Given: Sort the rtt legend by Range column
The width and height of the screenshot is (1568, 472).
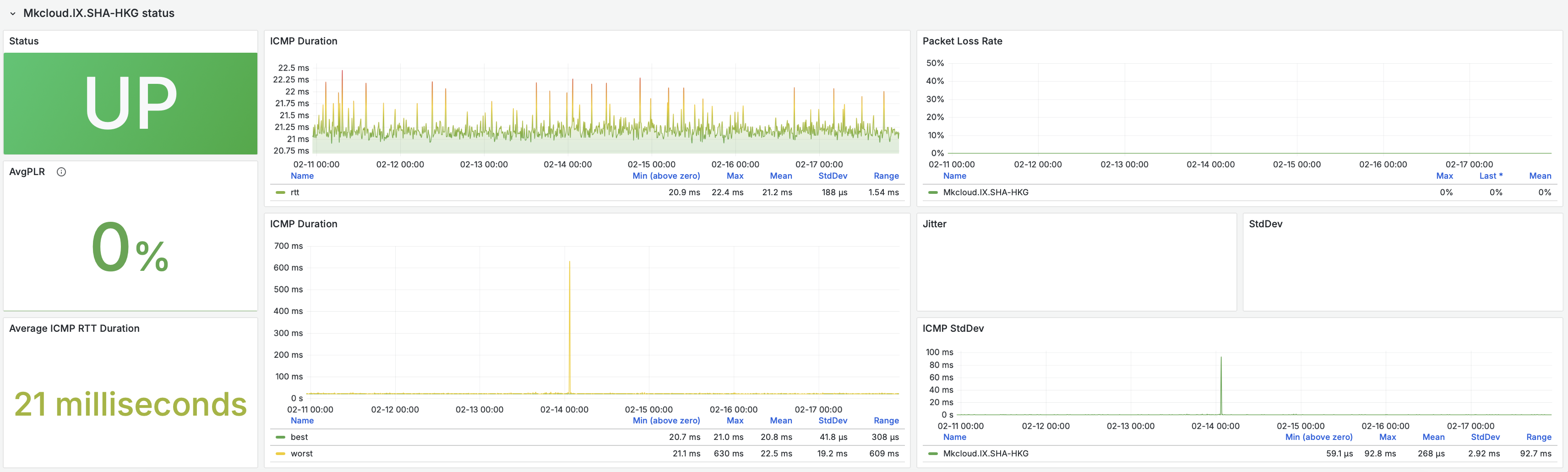Looking at the screenshot, I should (886, 176).
